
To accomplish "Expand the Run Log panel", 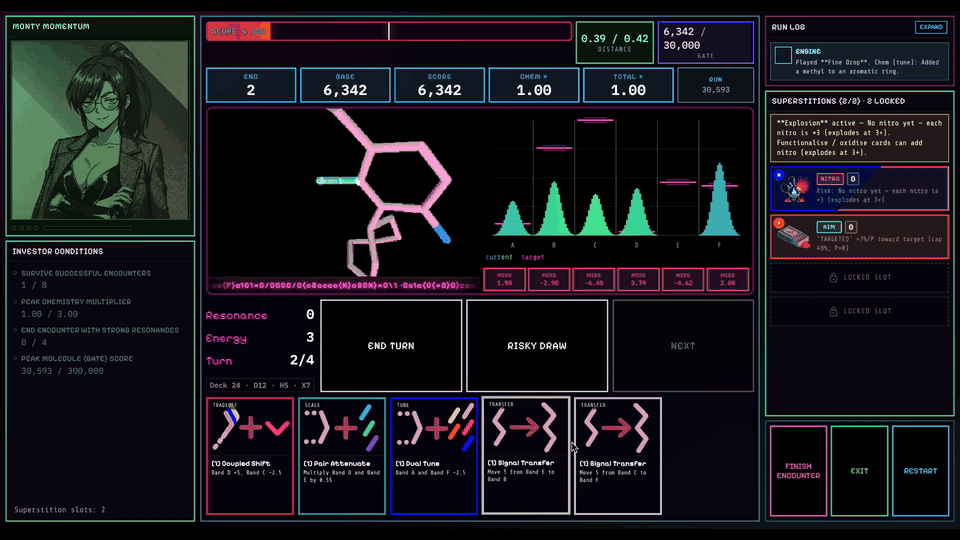I will 931,27.
